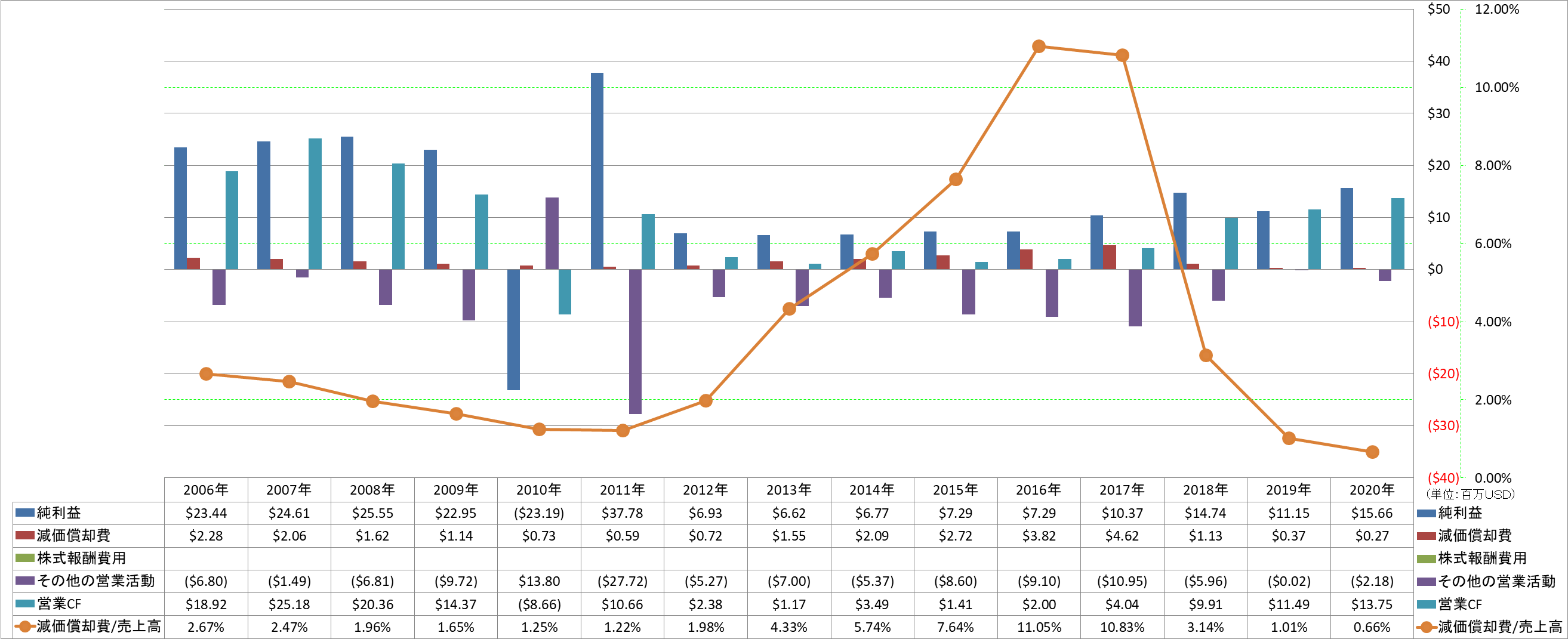Select the 営業CF cell showing $25.18
This screenshot has height=639, width=1568.
pos(289,604)
